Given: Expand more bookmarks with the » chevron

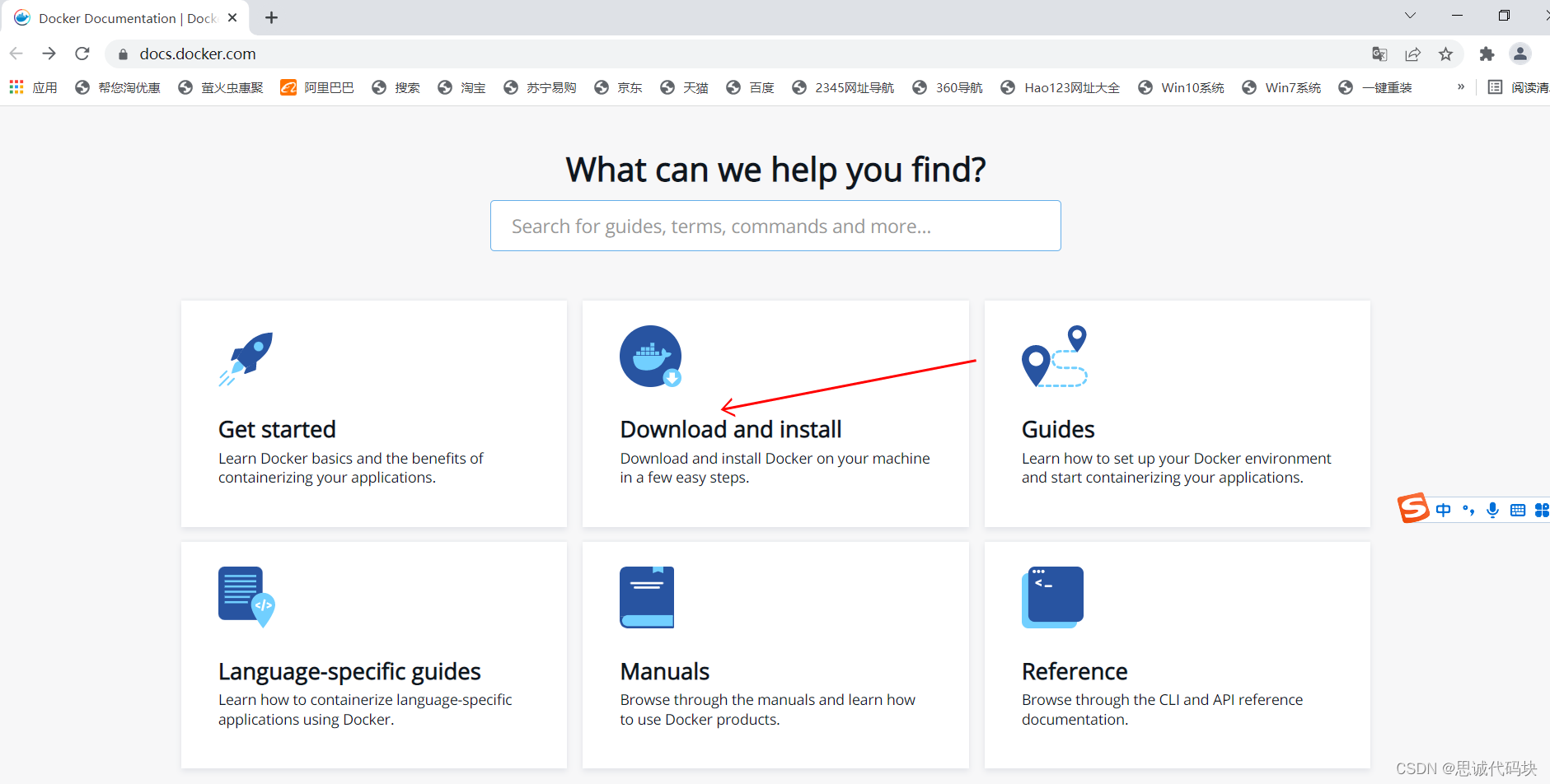Looking at the screenshot, I should click(1461, 86).
